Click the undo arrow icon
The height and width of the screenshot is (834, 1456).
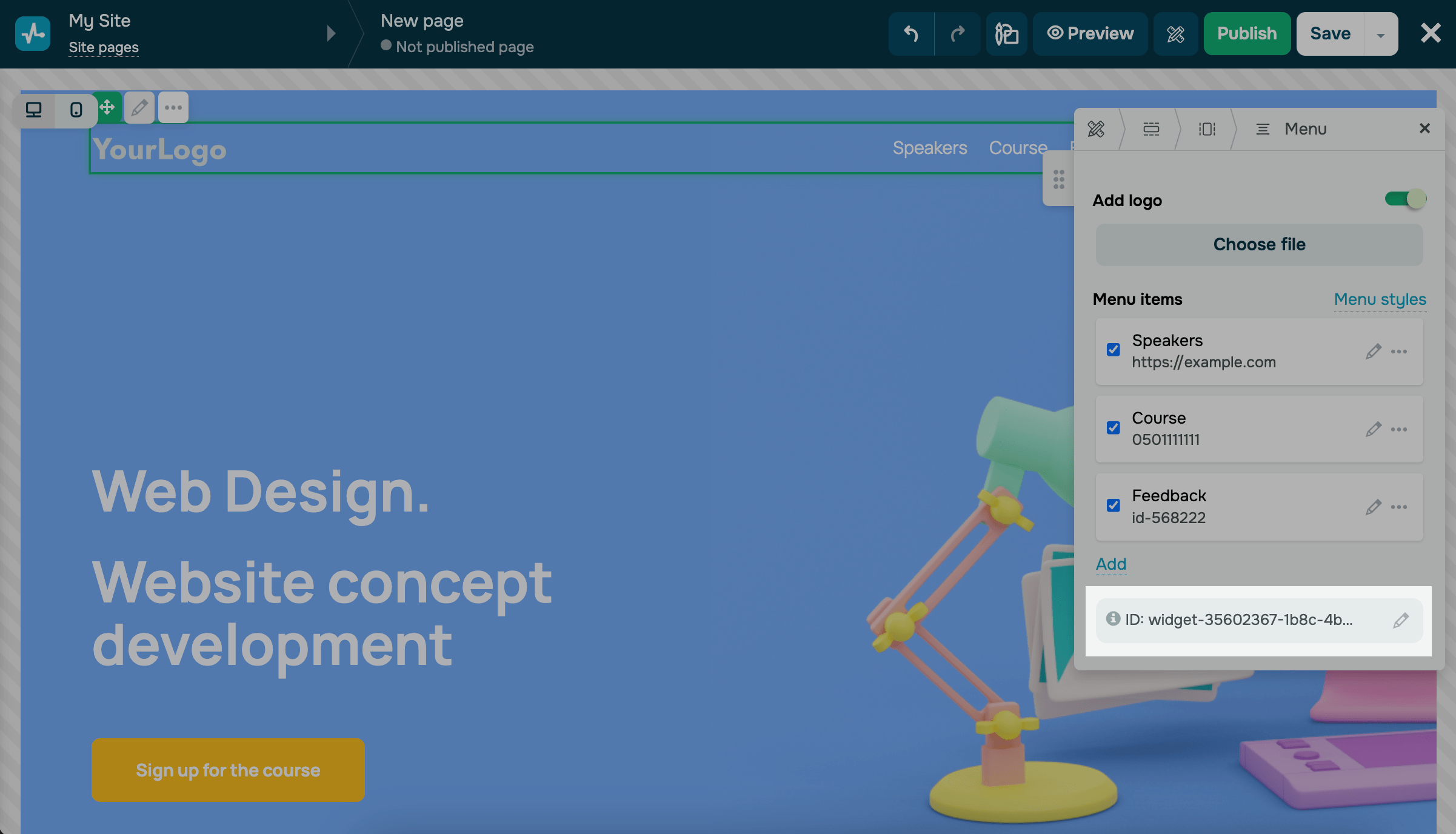(911, 33)
